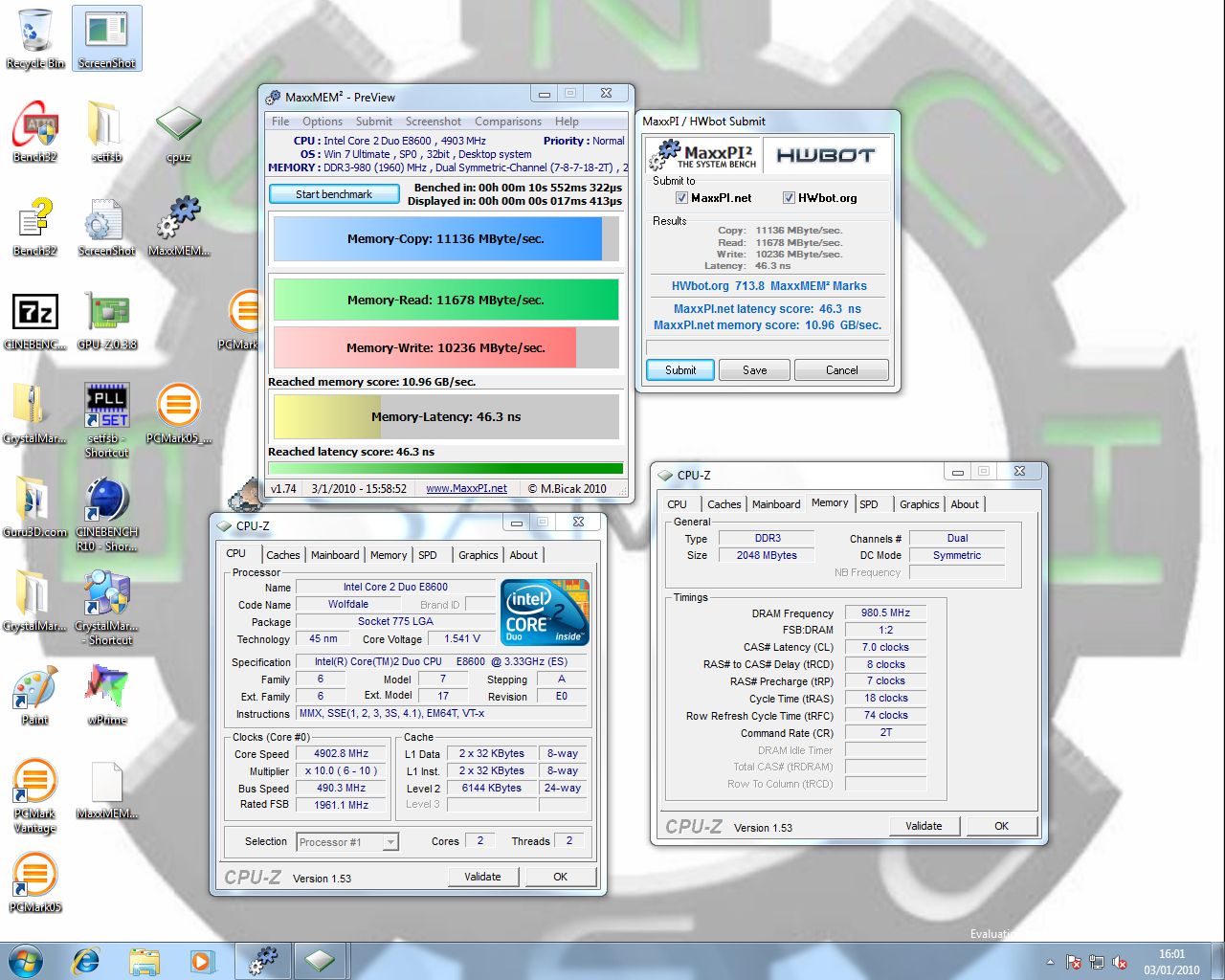Image resolution: width=1225 pixels, height=980 pixels.
Task: Switch to Mainboard tab in CPU window
Action: tap(335, 555)
